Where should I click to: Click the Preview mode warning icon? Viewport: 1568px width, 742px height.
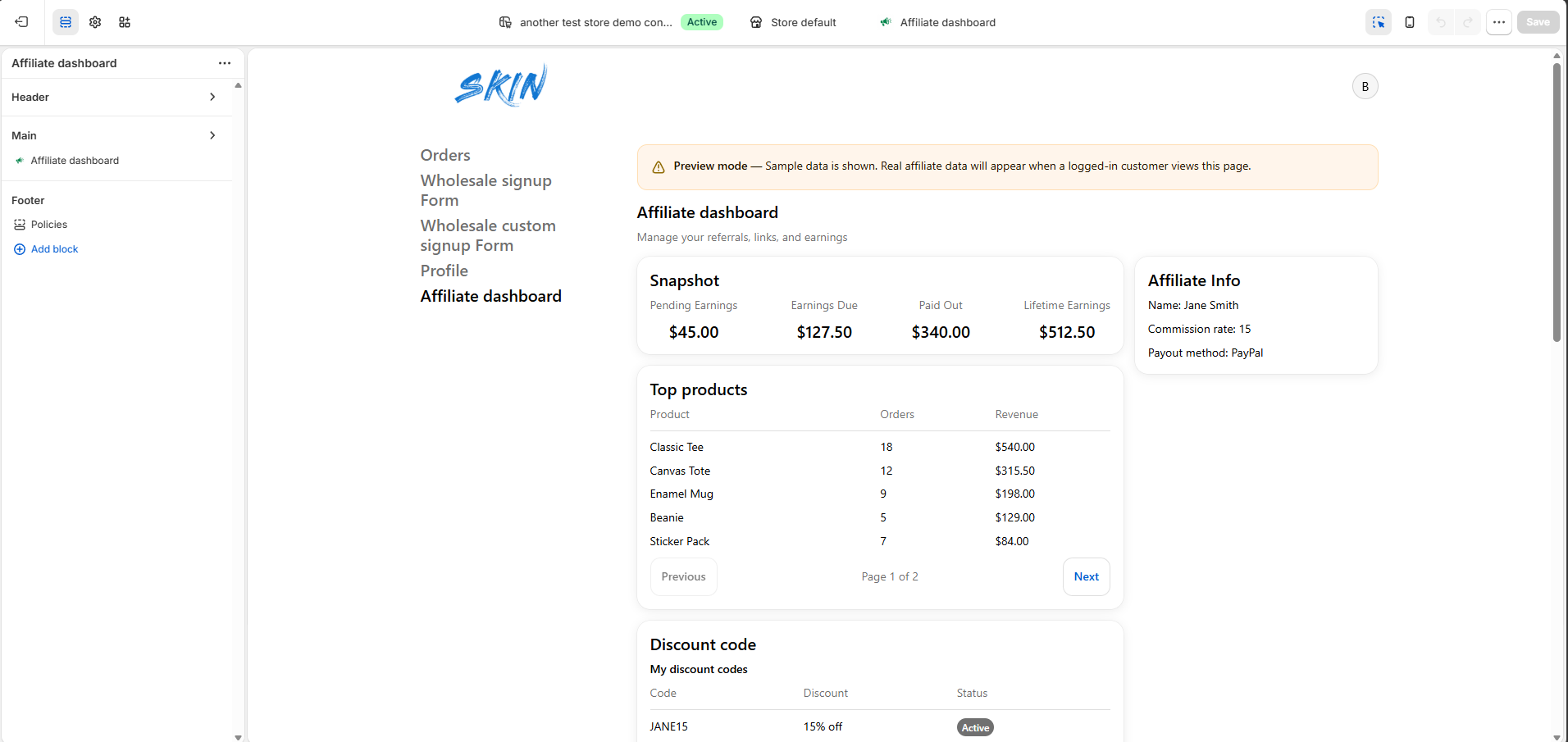pos(658,167)
